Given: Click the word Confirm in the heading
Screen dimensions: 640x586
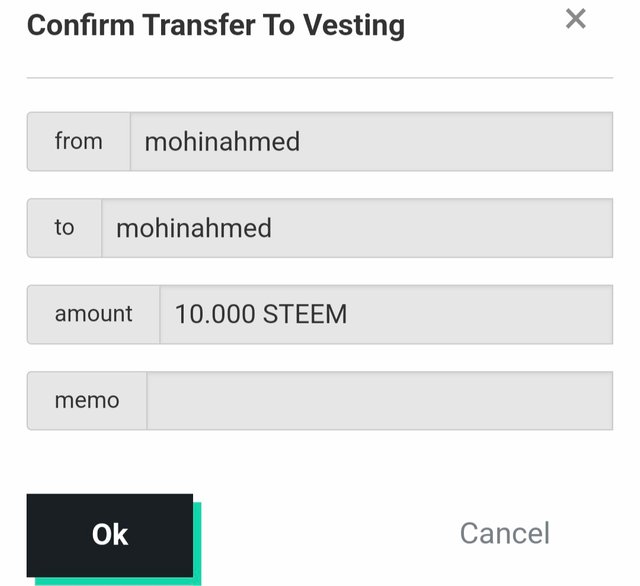Looking at the screenshot, I should click(x=80, y=25).
